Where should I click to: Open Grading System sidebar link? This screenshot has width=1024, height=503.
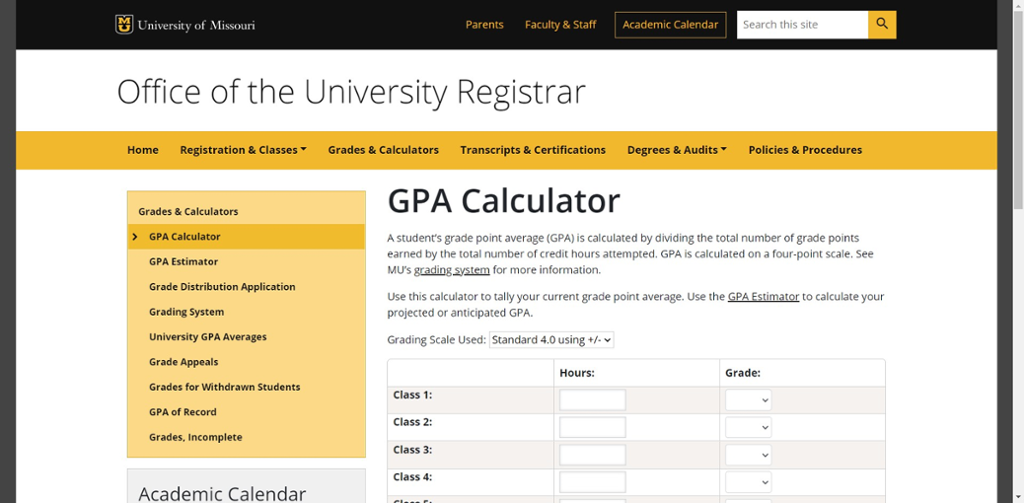click(x=187, y=312)
